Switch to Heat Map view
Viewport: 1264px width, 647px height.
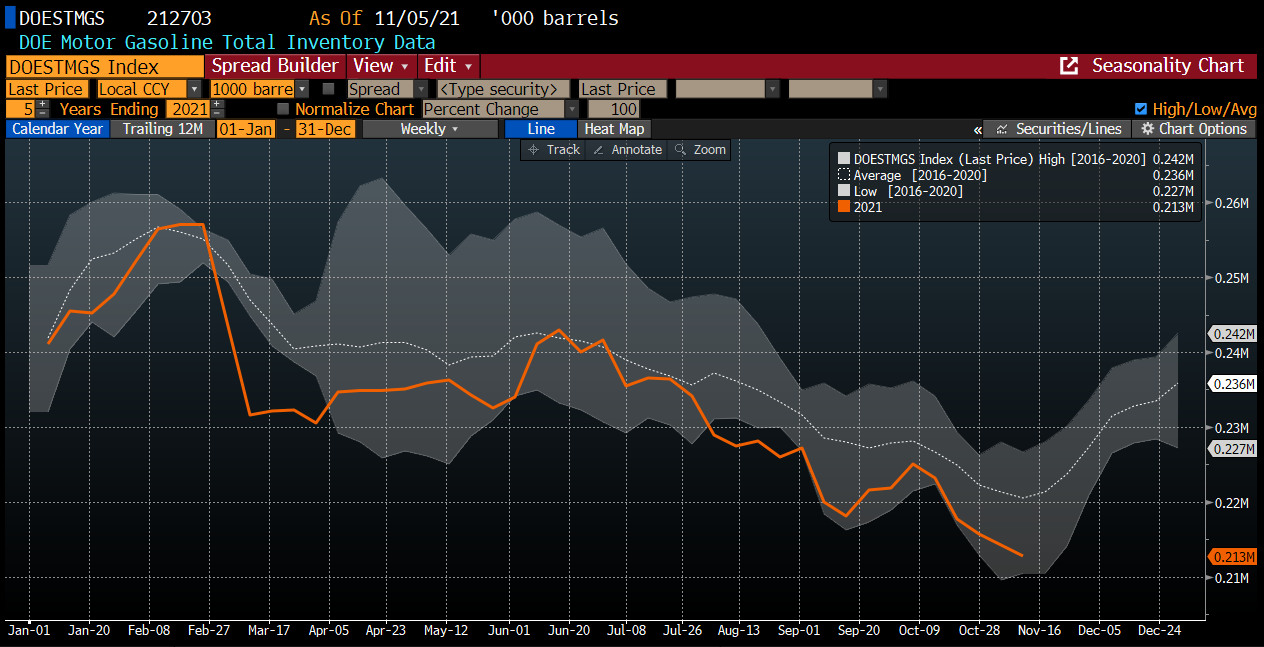pyautogui.click(x=614, y=129)
